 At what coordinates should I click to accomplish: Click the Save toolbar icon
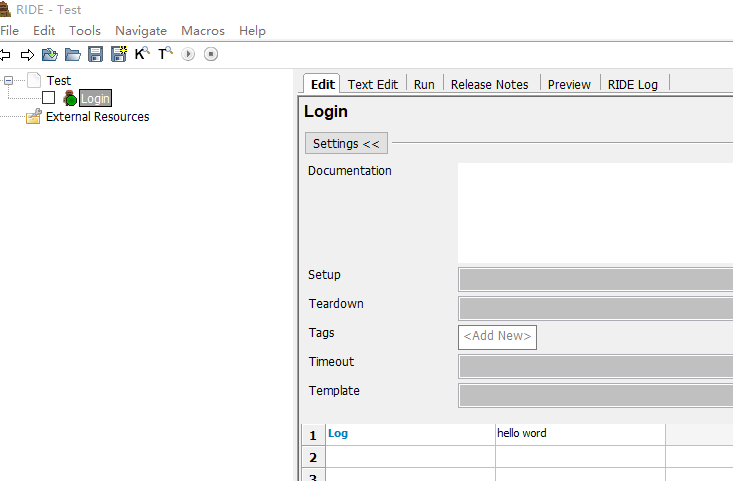96,54
